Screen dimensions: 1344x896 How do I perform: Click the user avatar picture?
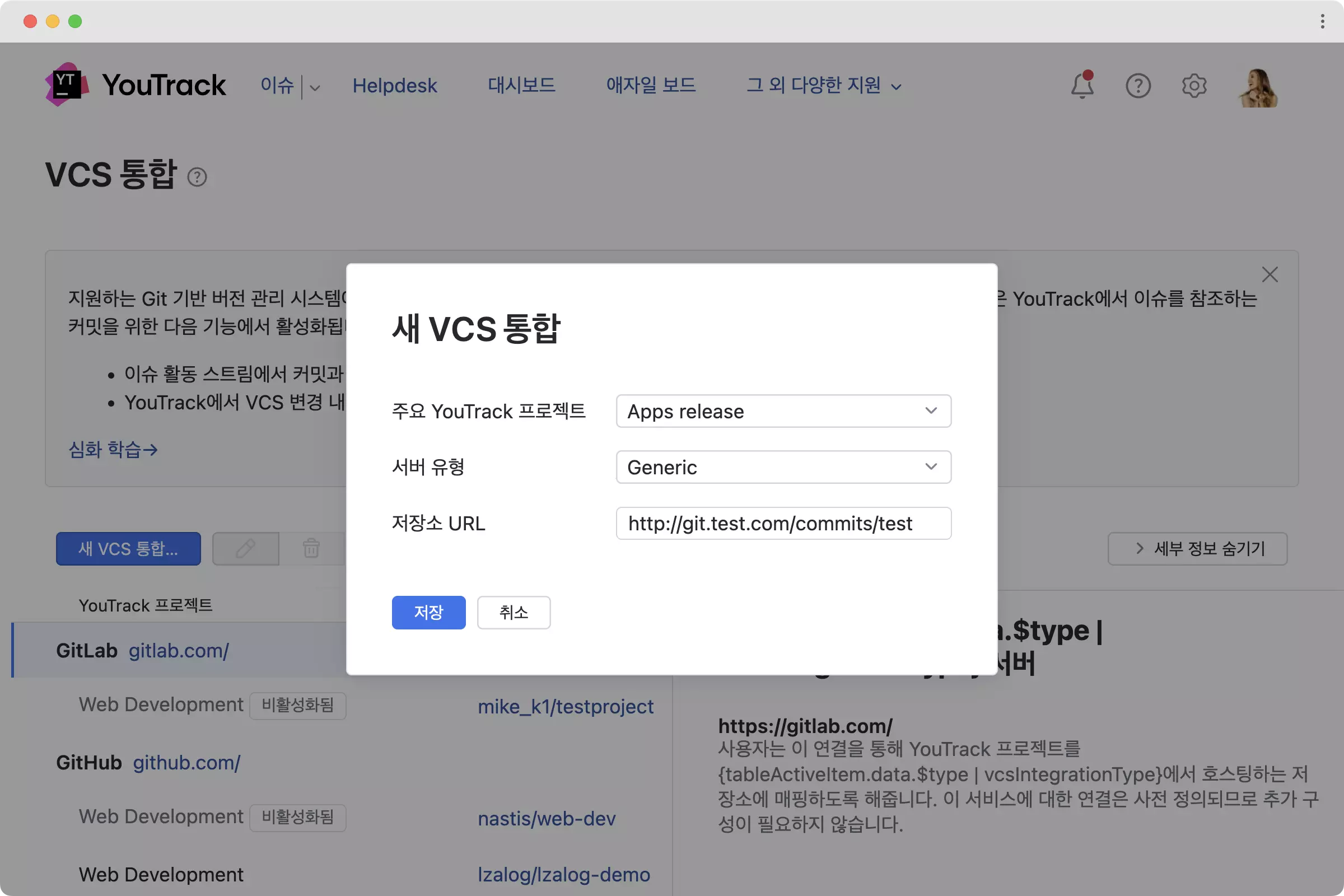1258,87
